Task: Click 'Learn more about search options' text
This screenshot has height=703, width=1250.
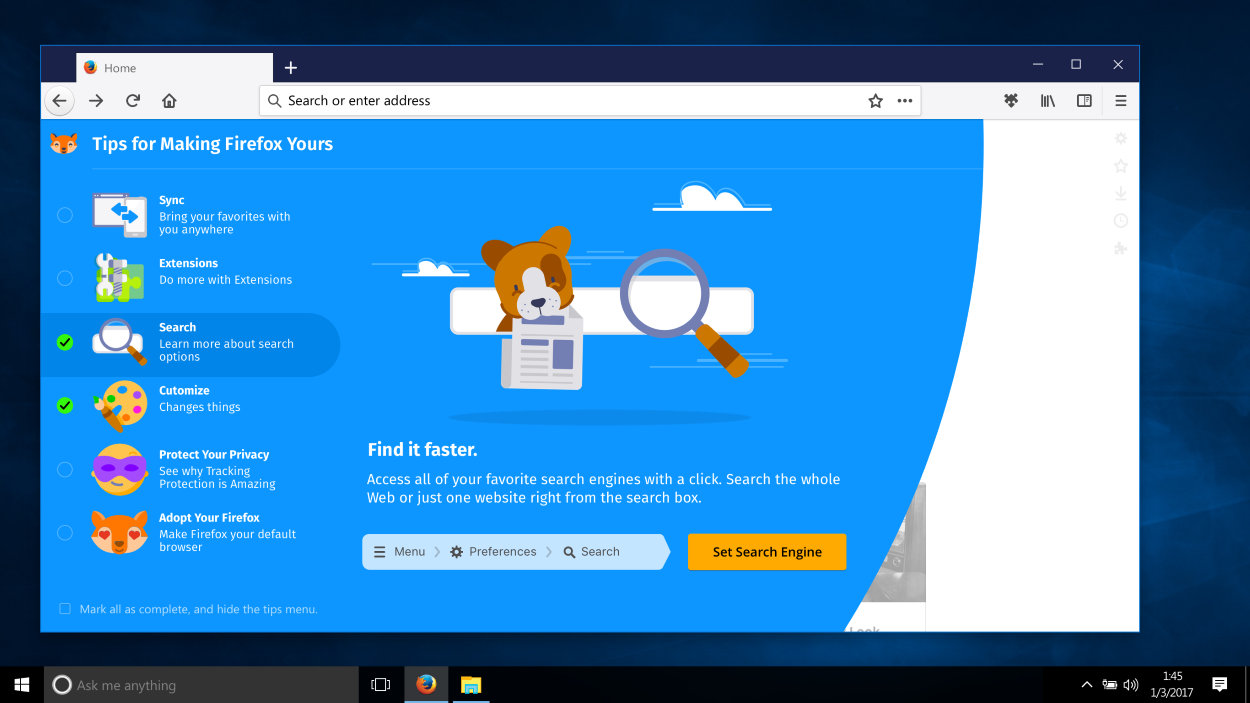Action: point(226,350)
